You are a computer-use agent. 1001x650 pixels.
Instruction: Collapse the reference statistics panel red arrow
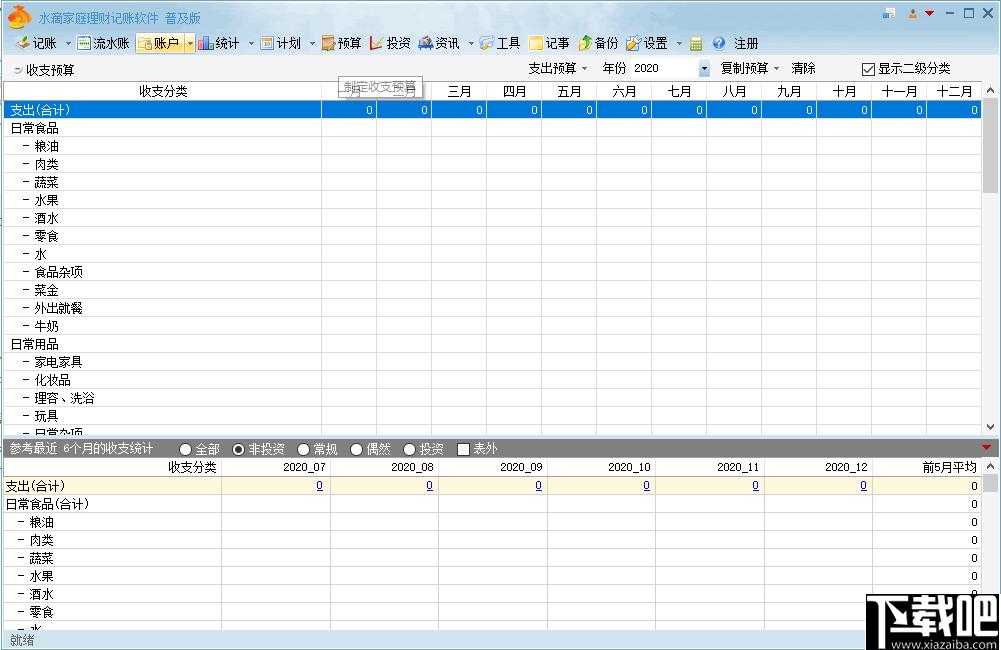986,448
